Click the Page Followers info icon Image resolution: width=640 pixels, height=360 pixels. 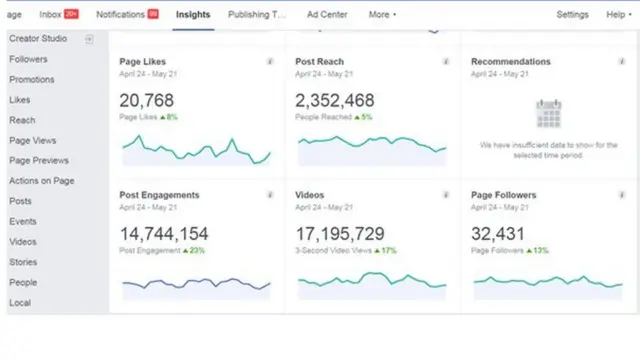(622, 195)
